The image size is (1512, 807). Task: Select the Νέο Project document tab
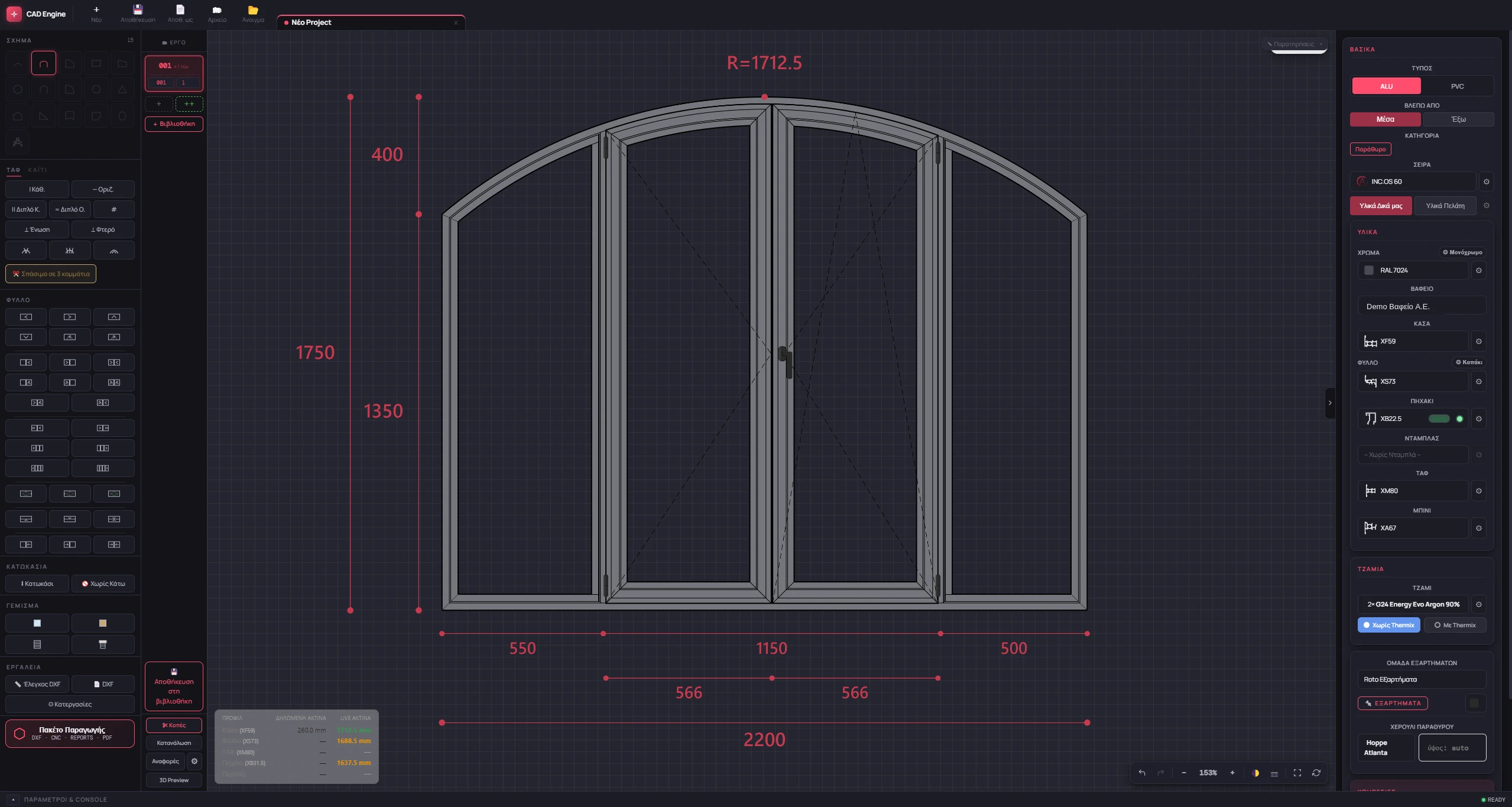click(371, 22)
